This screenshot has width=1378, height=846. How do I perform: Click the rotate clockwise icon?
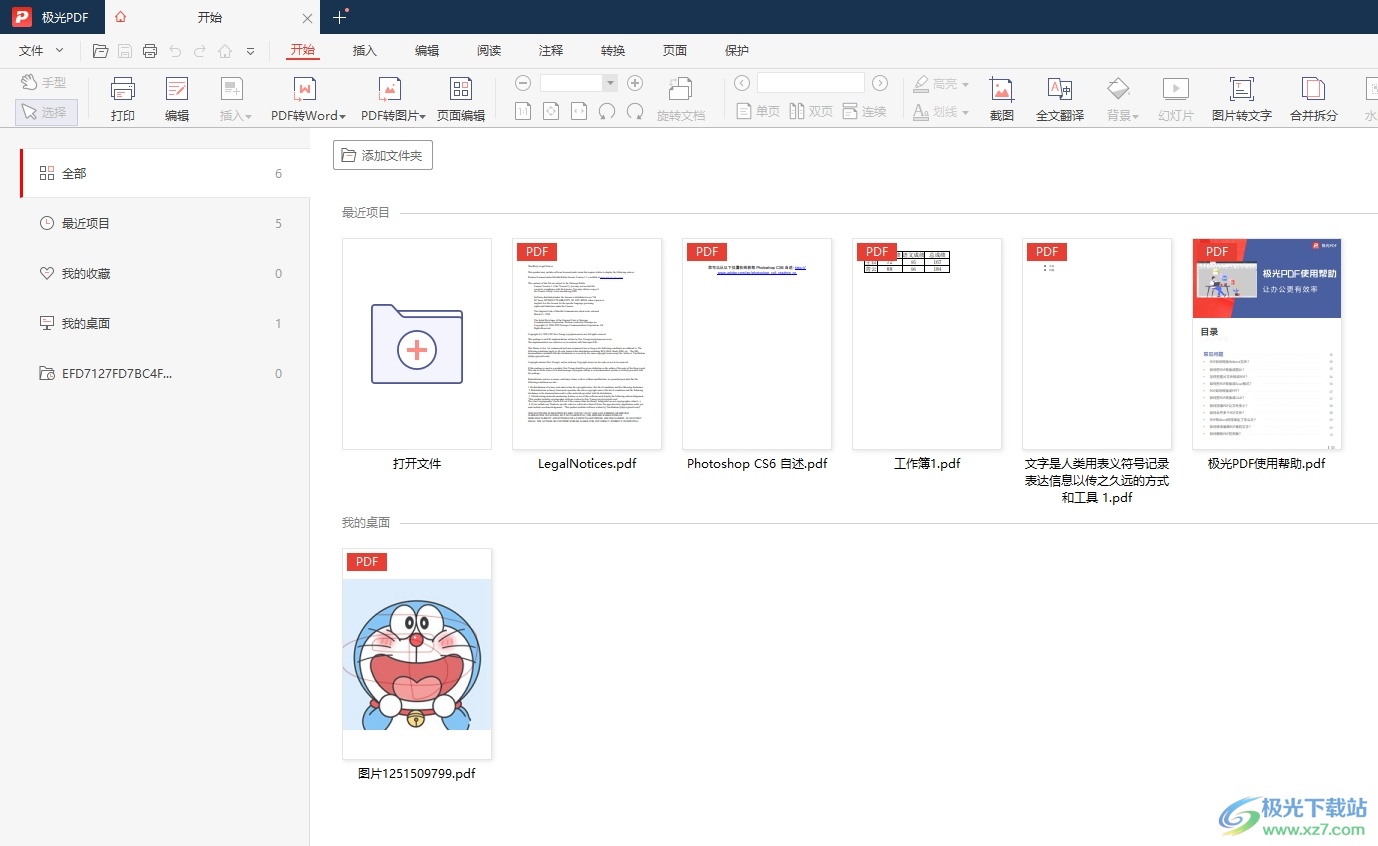[635, 111]
